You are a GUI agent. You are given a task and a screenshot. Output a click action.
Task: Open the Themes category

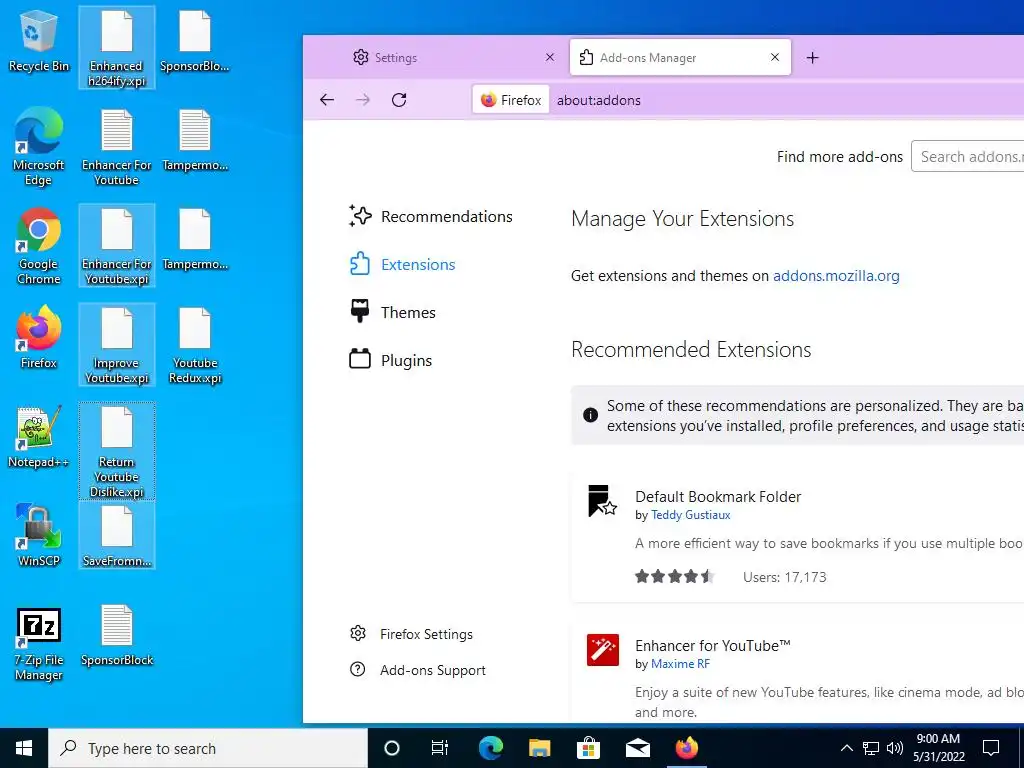tap(392, 312)
